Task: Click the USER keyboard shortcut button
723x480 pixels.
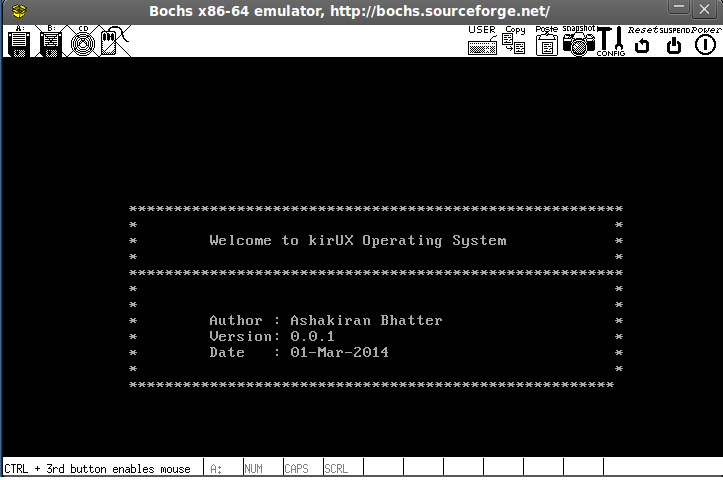Action: [x=482, y=41]
